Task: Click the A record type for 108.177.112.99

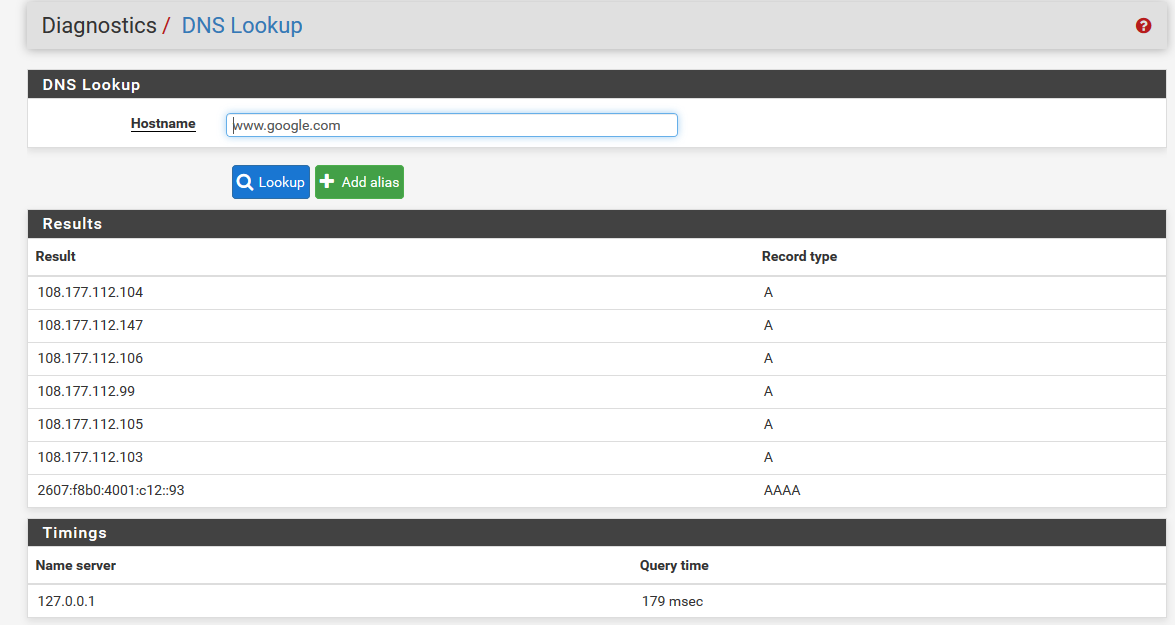Action: tap(768, 391)
